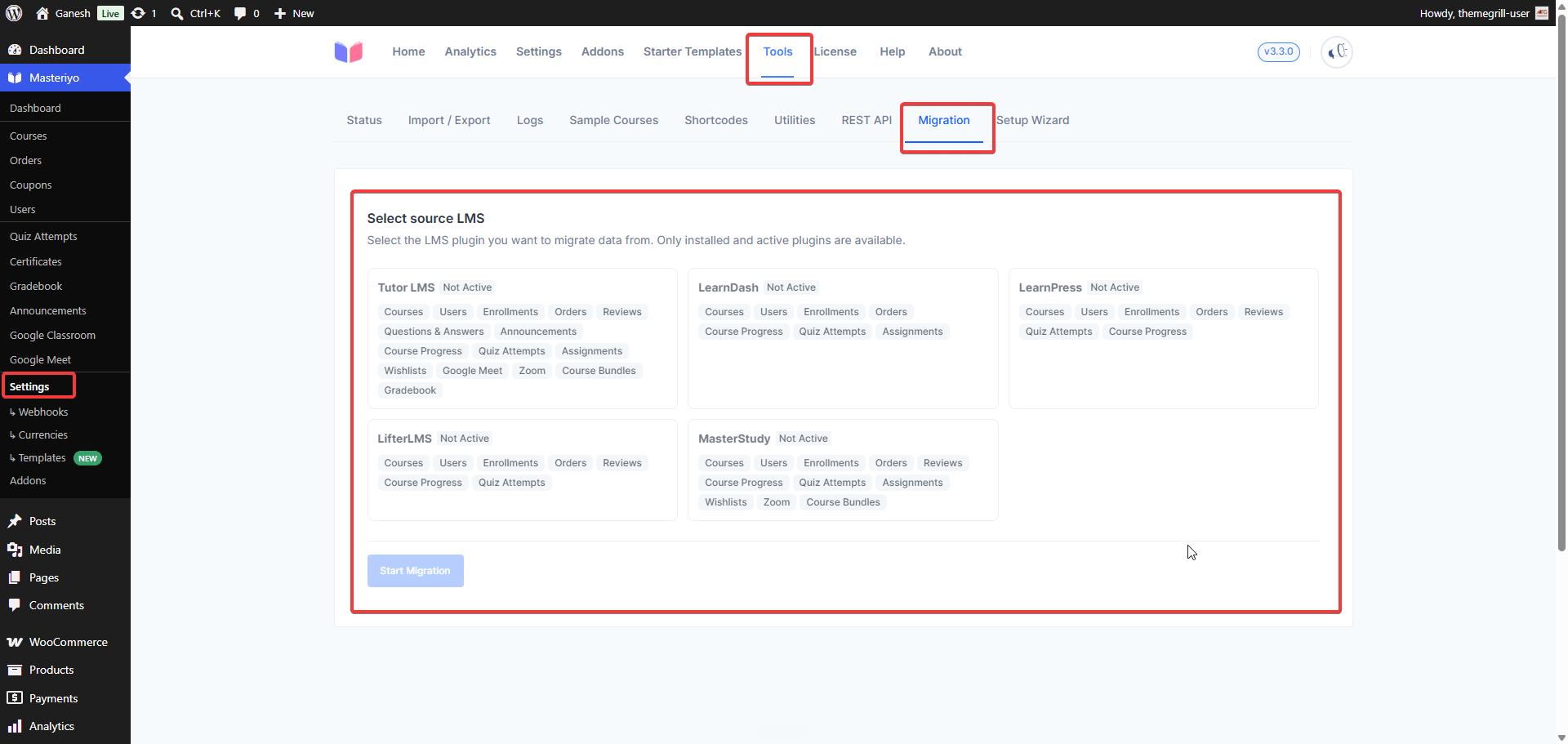
Task: Go to the Home tab
Action: (408, 51)
